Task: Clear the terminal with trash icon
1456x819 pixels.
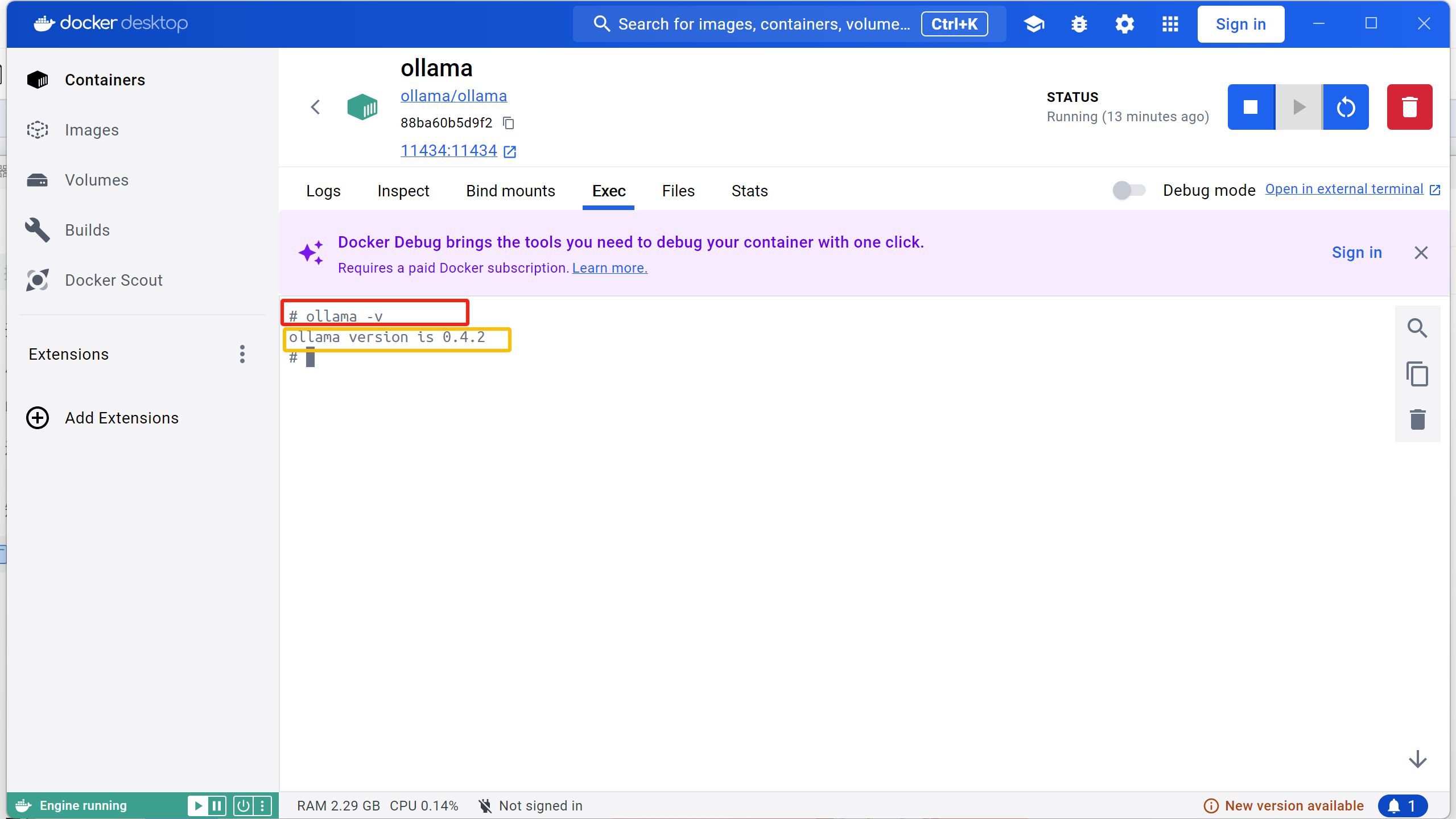Action: (x=1417, y=419)
